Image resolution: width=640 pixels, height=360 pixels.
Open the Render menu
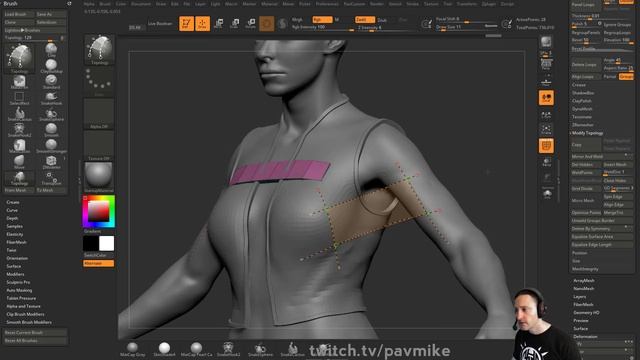[x=377, y=4]
